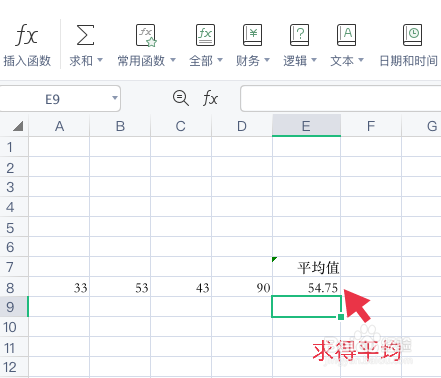Image resolution: width=441 pixels, height=378 pixels.
Task: Select row 4 header
Action: tap(14, 207)
